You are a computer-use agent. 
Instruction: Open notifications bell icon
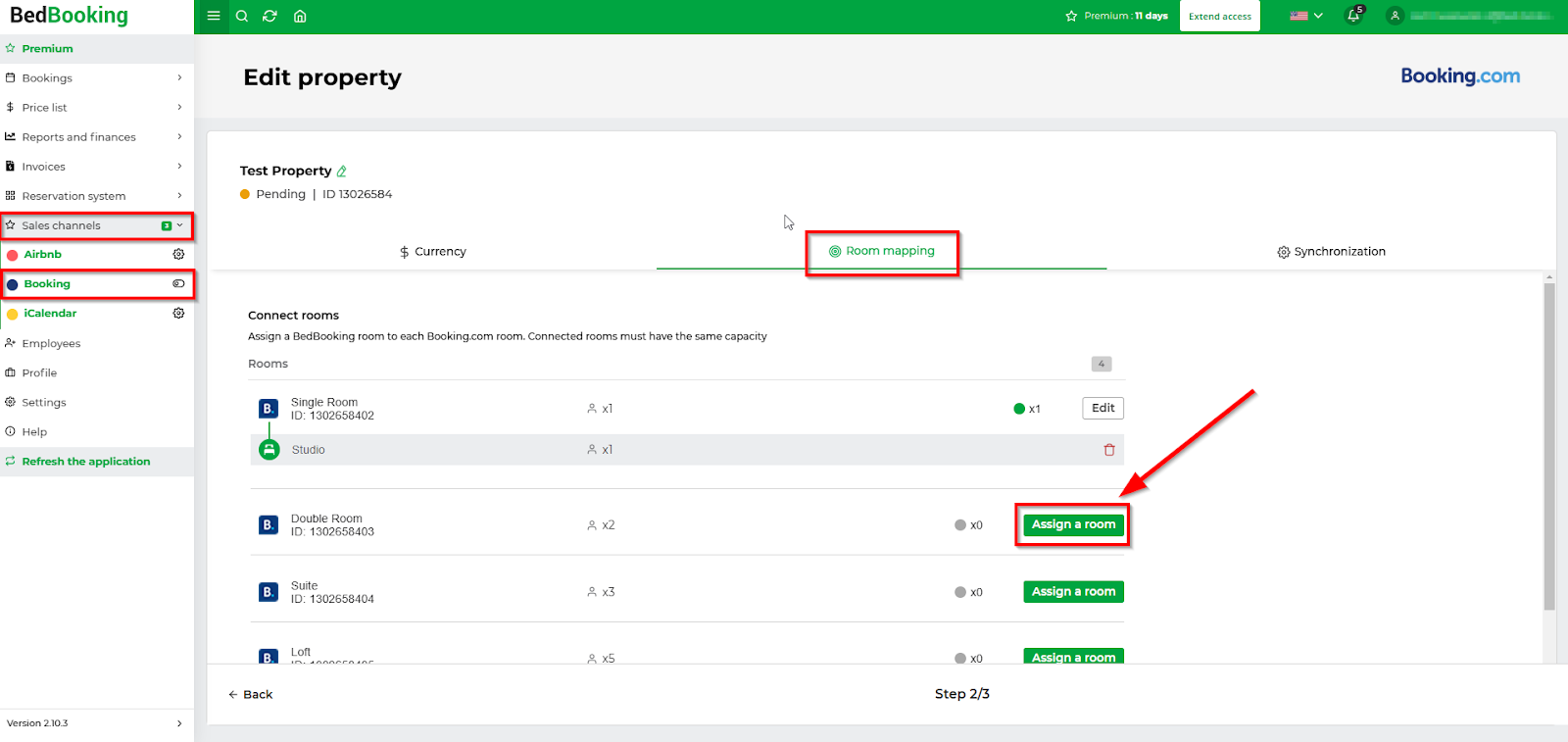[x=1353, y=16]
